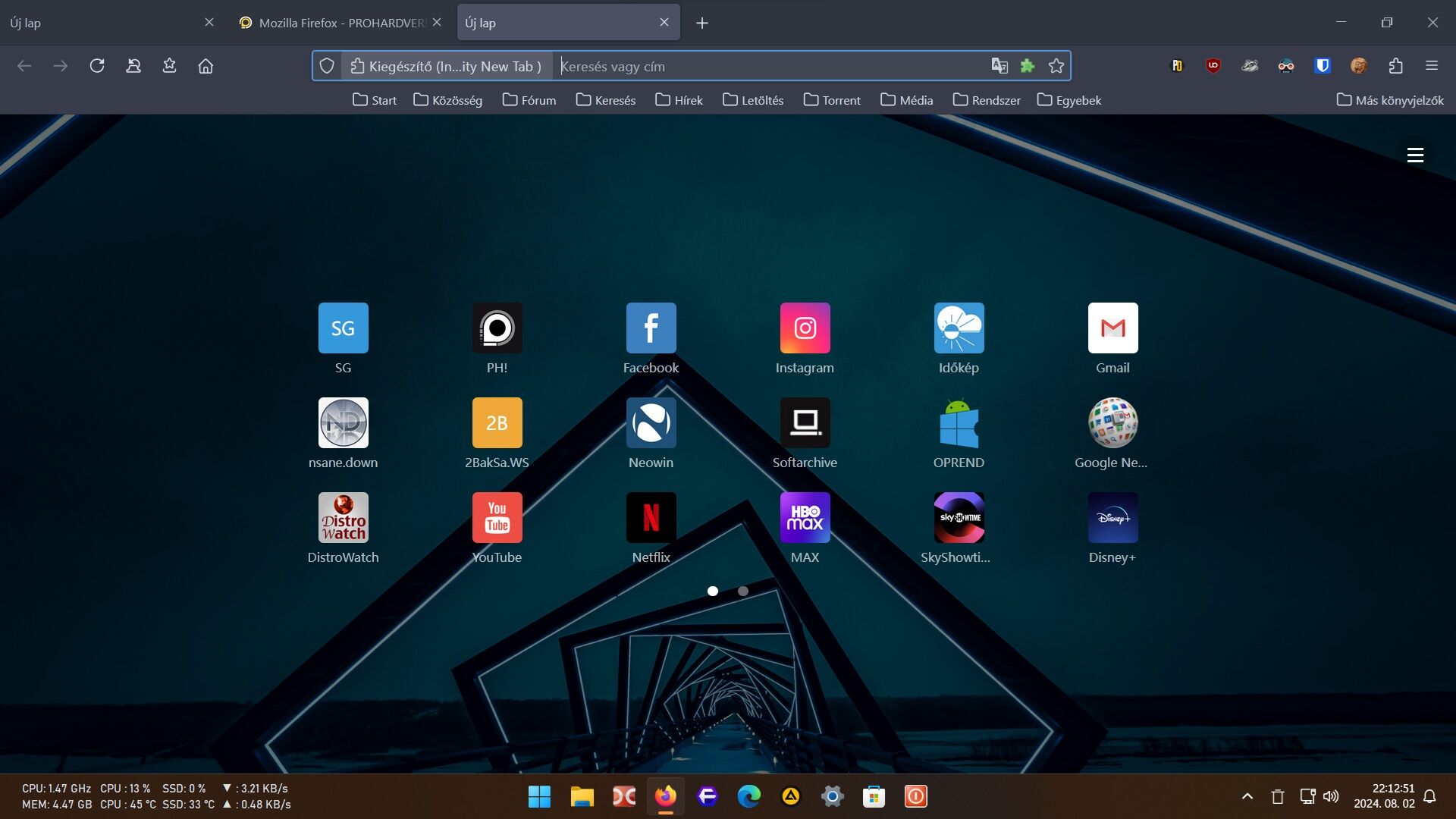Open the Windows Start menu

click(x=539, y=796)
